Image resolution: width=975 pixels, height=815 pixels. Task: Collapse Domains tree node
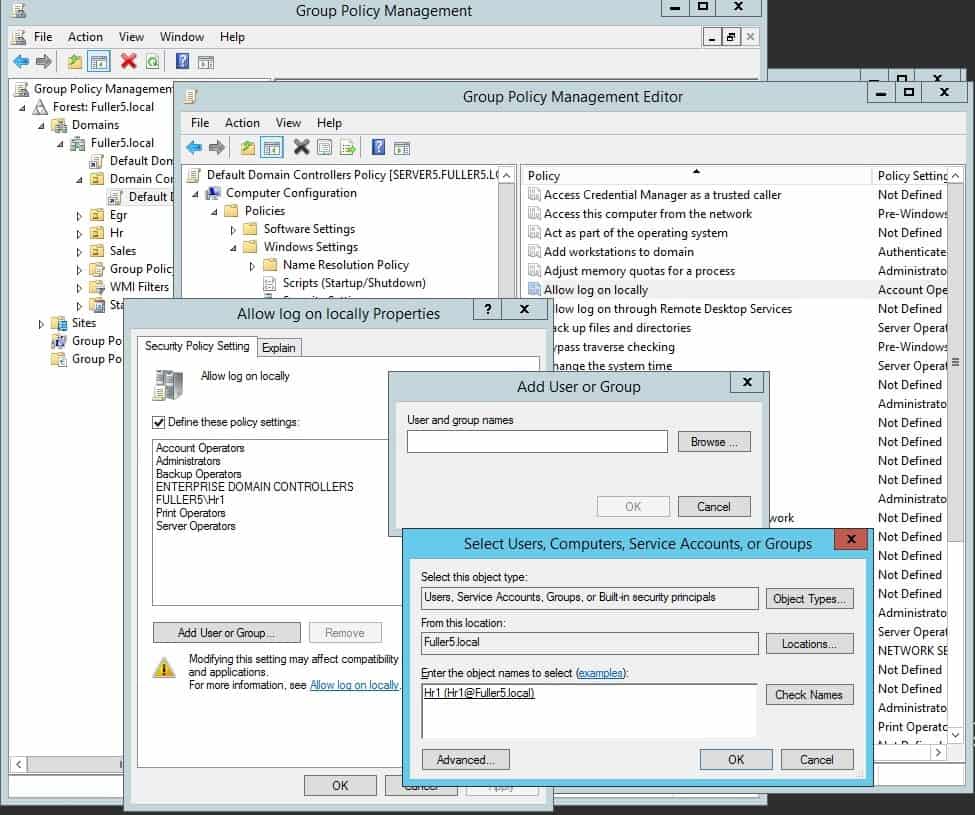41,126
